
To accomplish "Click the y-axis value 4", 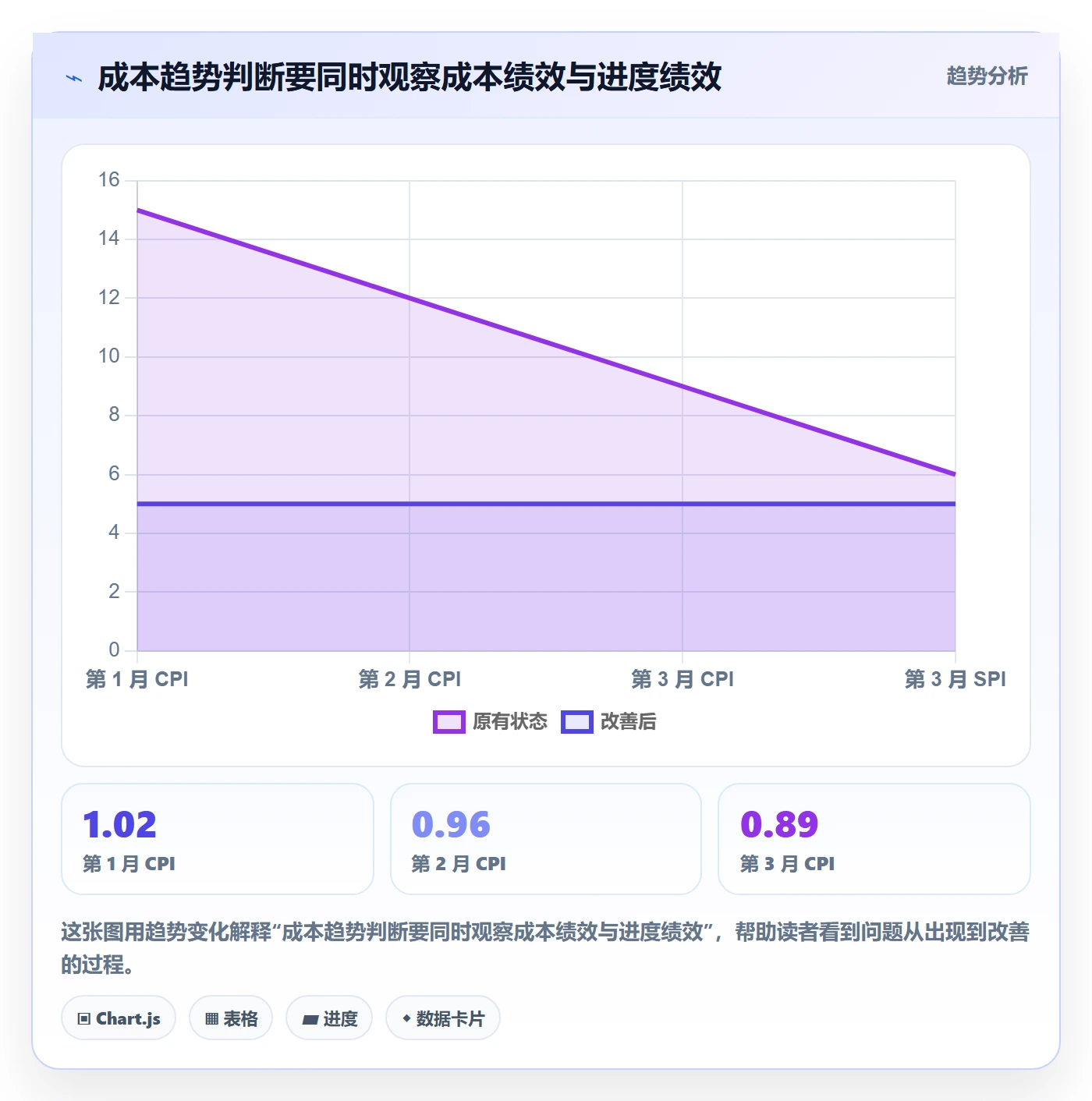I will 114,533.
